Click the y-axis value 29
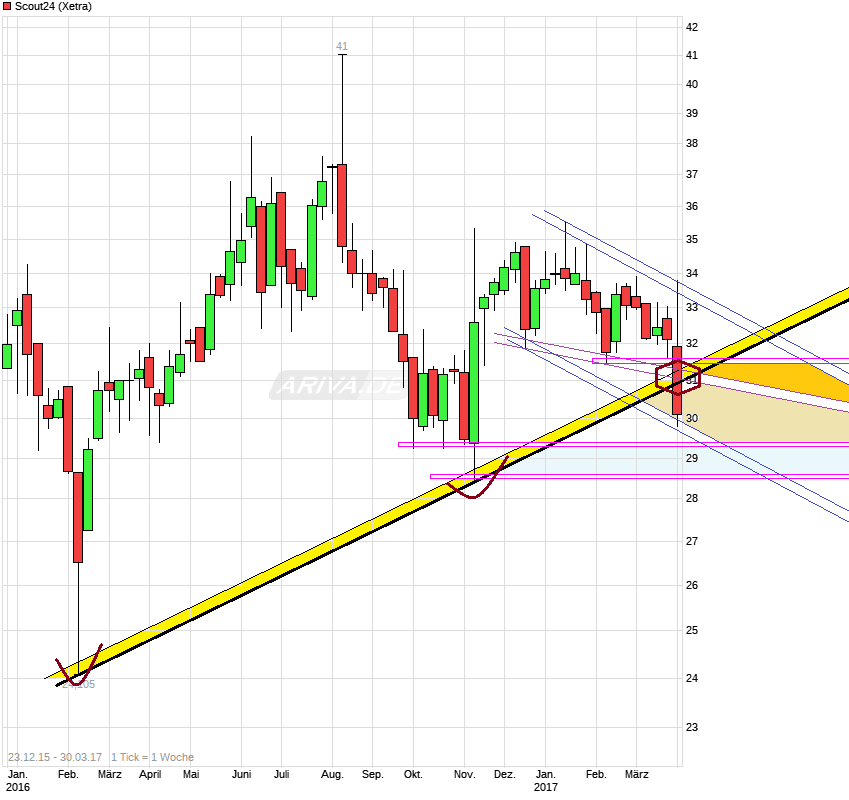Viewport: 849px width, 800px height. point(692,458)
